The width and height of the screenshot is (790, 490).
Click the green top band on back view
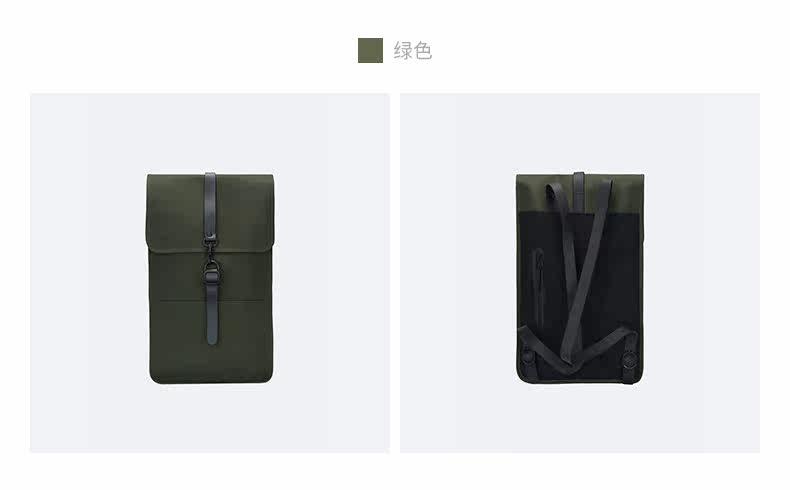click(580, 193)
